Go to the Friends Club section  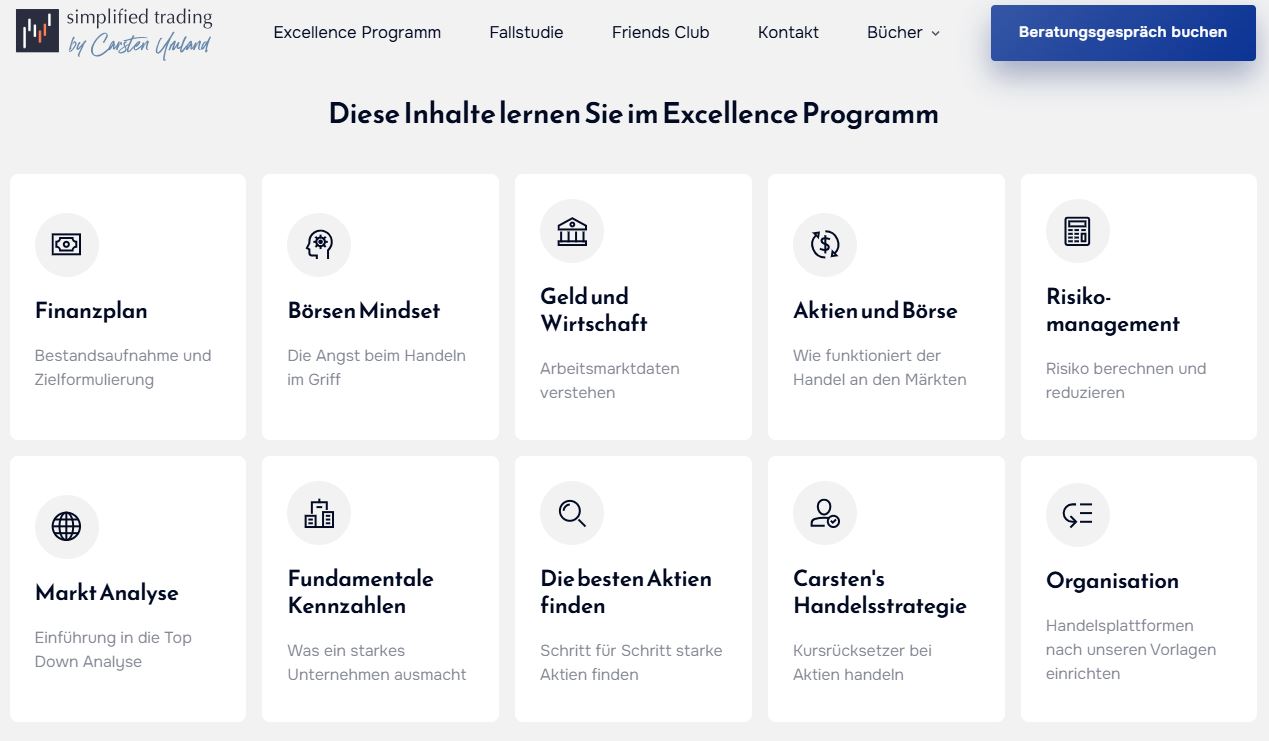[x=660, y=32]
